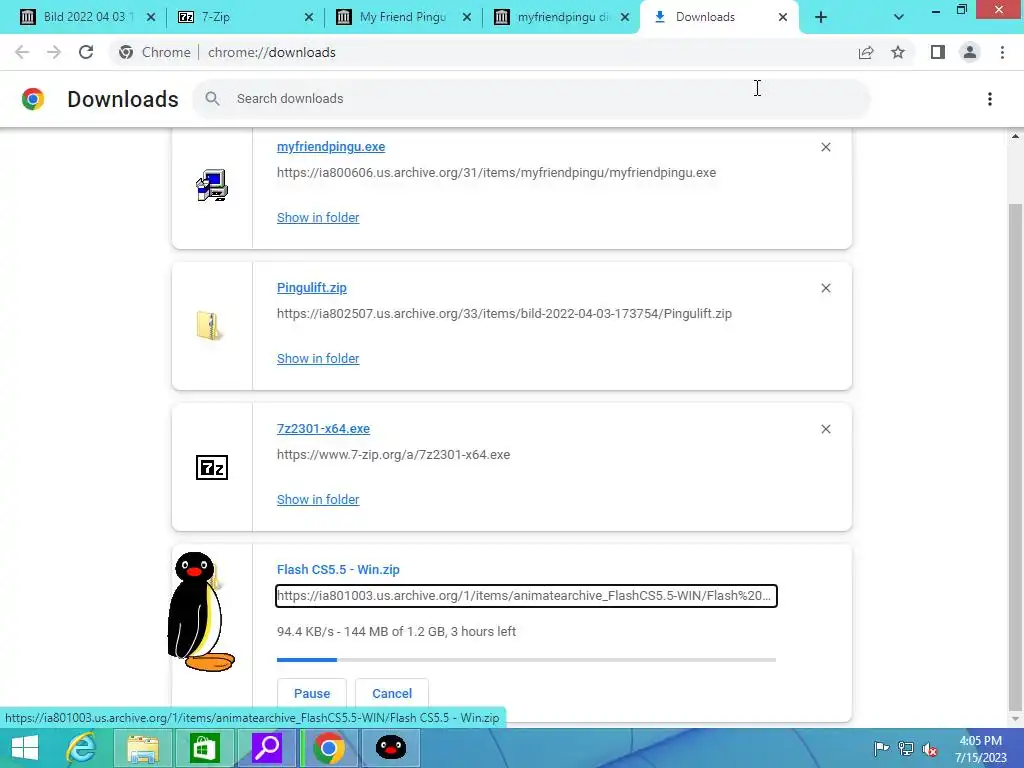Click the Flash download progress bar

(x=526, y=660)
